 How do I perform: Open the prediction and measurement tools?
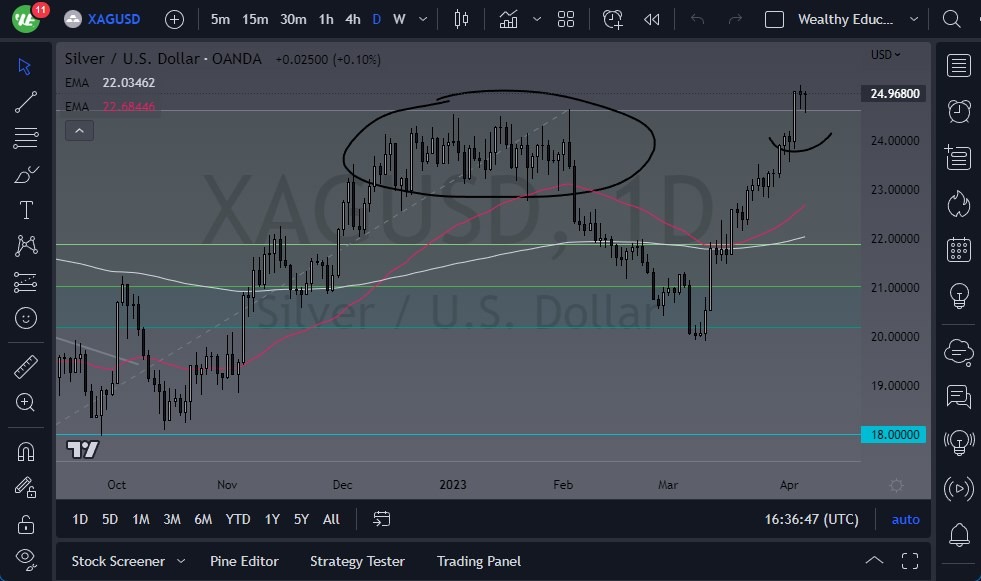tap(25, 282)
